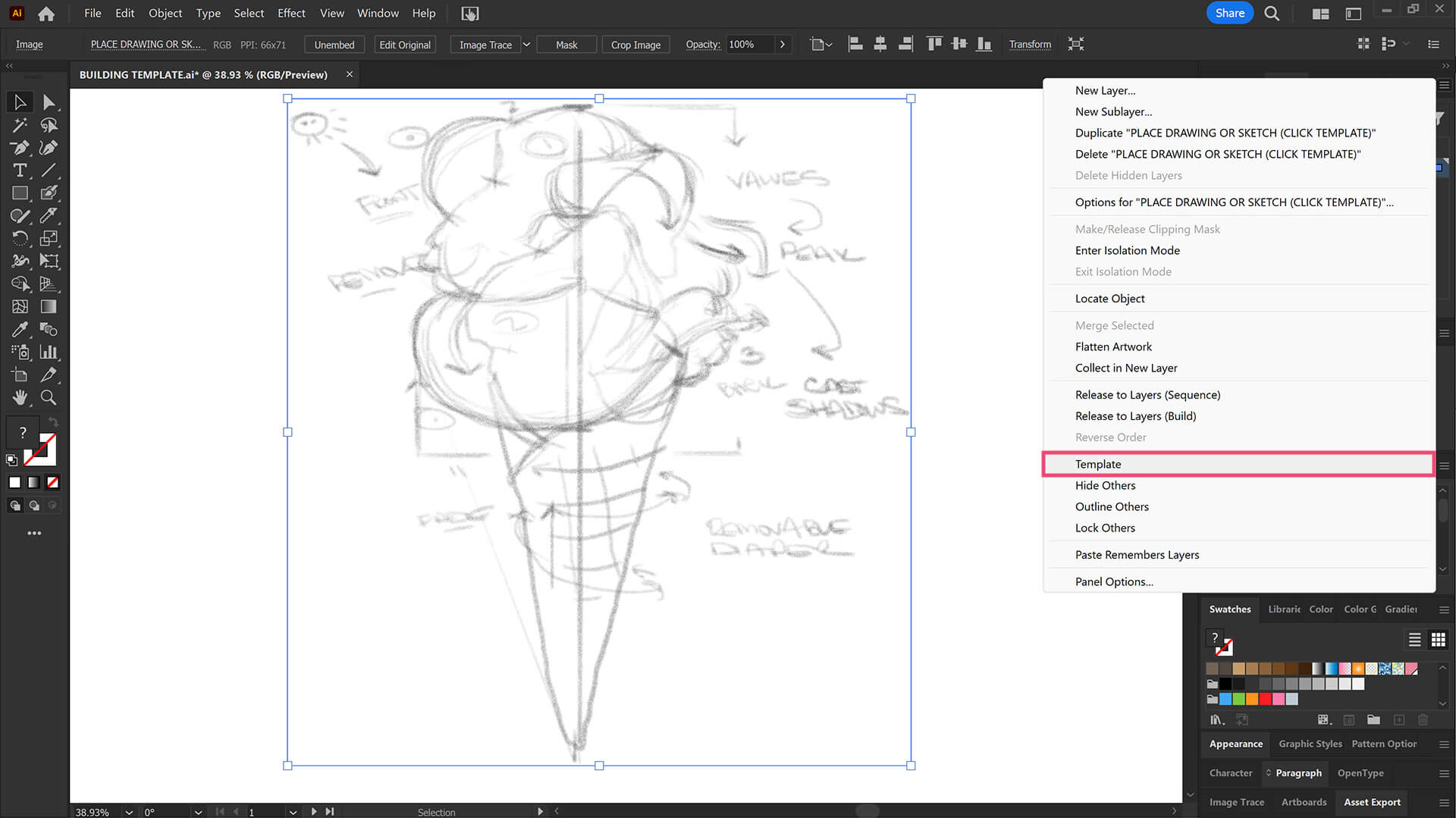Choose the Column Graph tool
The width and height of the screenshot is (1456, 818).
point(49,353)
